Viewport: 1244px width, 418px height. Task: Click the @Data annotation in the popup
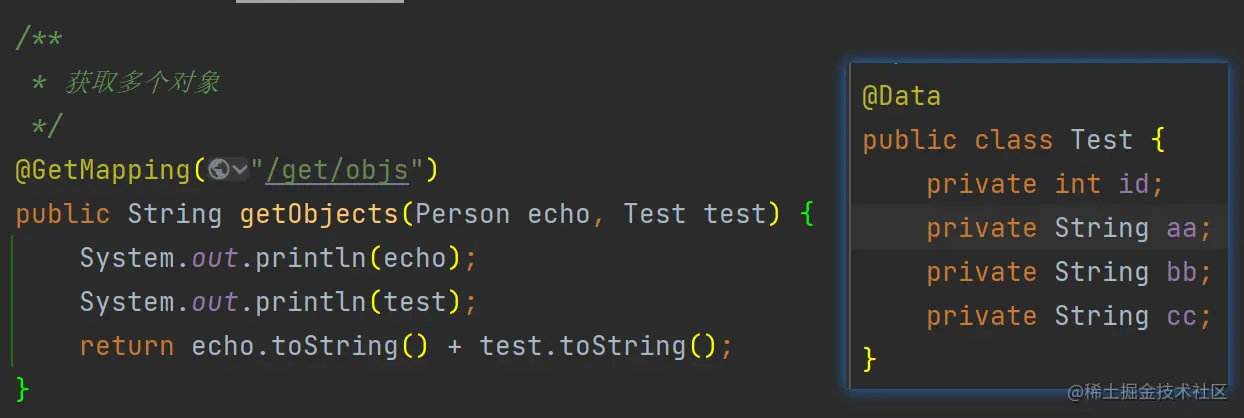[901, 96]
